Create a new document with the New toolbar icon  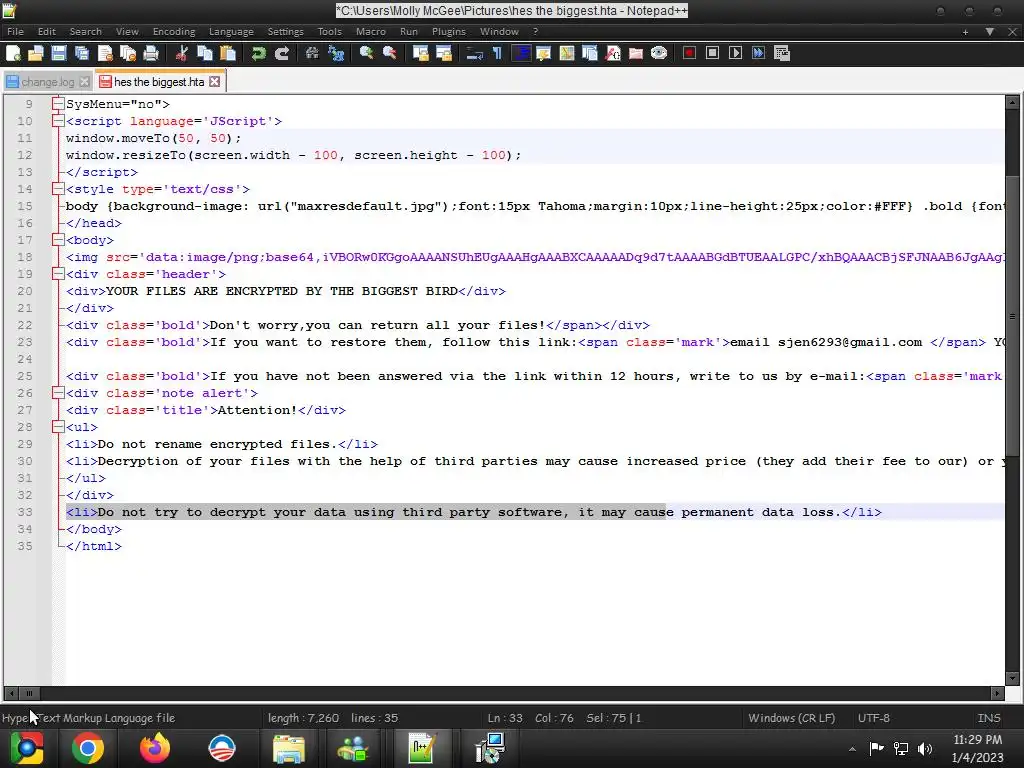(13, 54)
